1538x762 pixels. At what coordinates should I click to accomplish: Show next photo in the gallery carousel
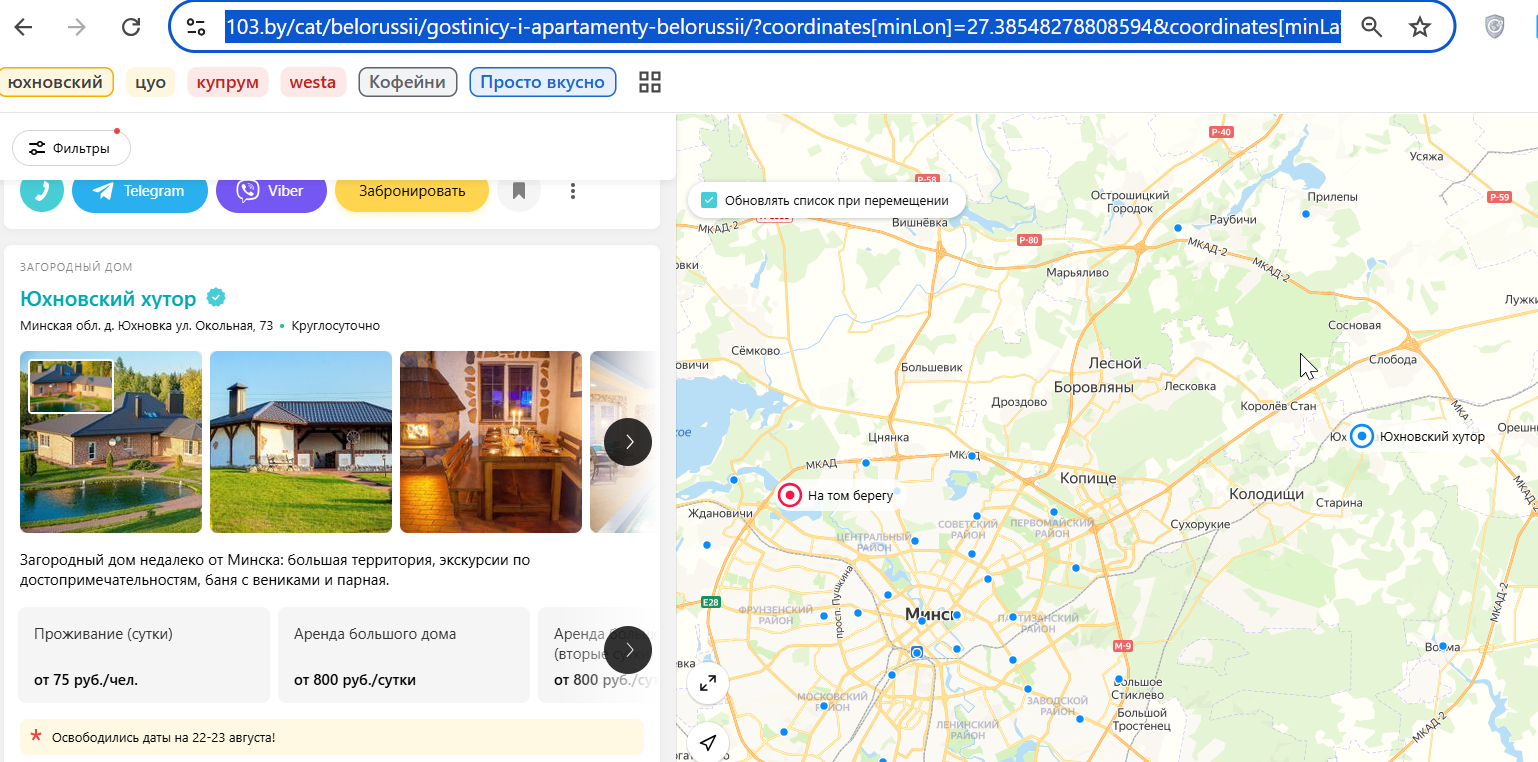pos(628,441)
